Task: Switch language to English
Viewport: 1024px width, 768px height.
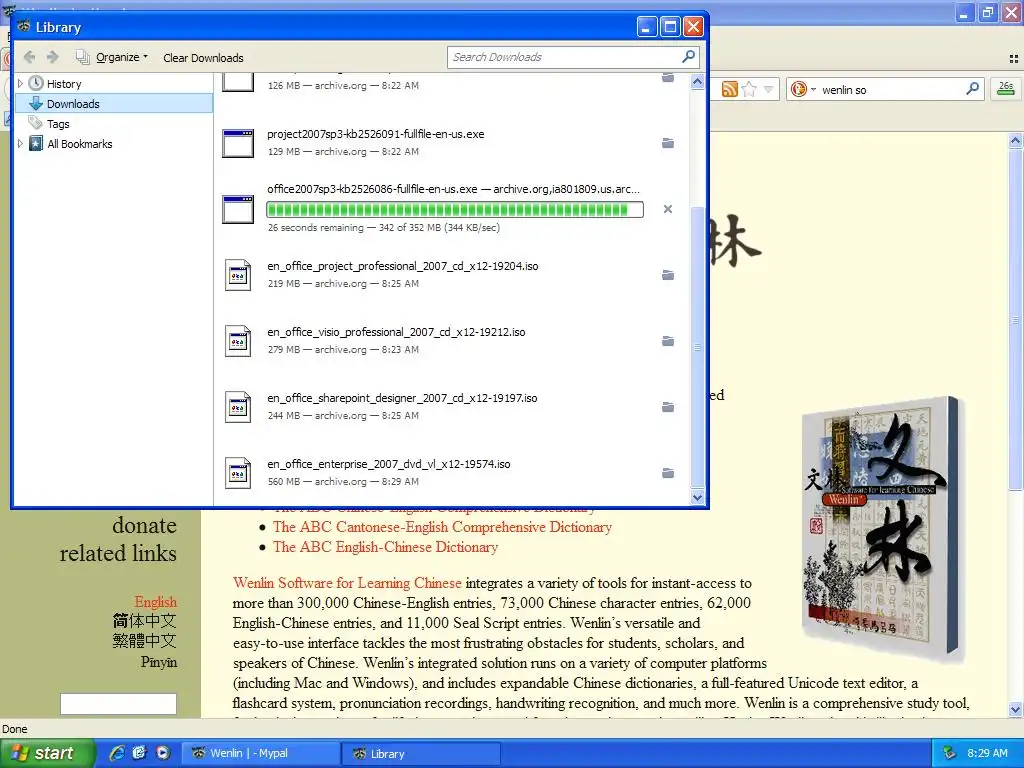Action: pos(155,601)
